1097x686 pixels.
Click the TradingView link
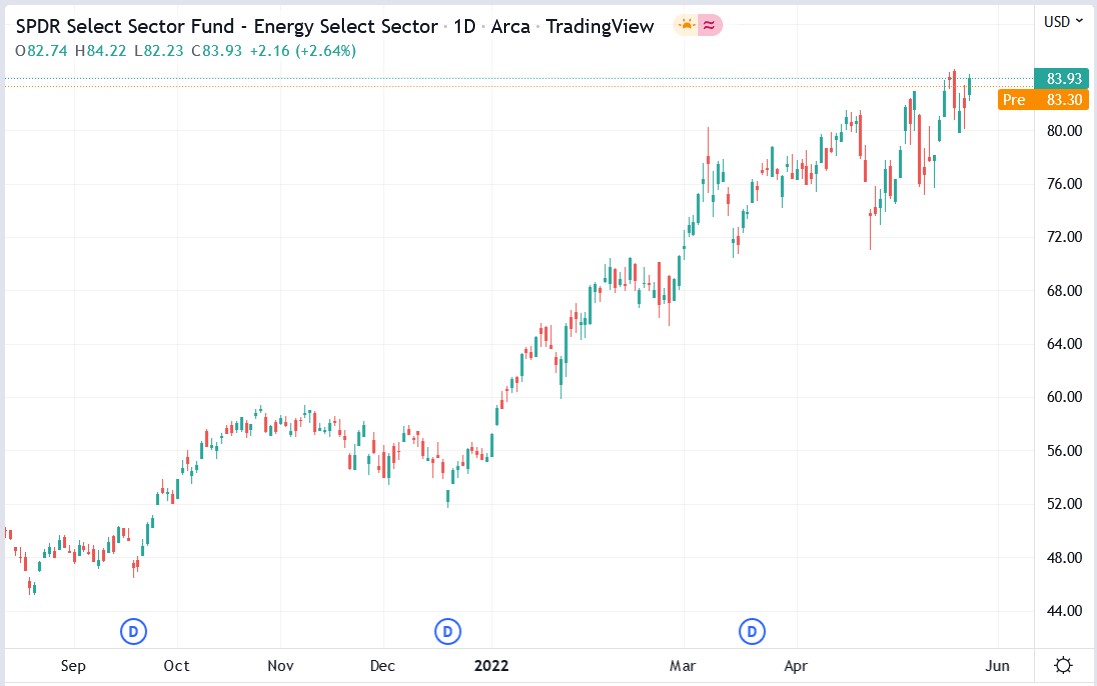599,26
